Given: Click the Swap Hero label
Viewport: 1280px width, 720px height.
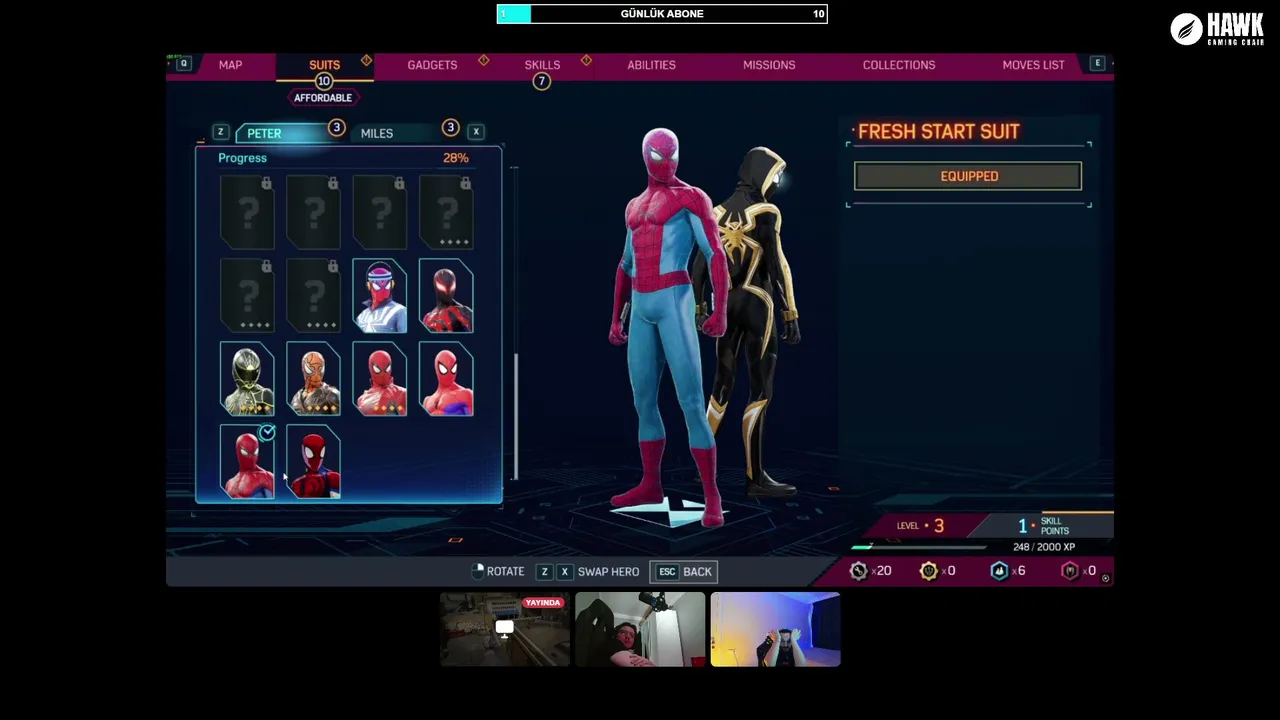Looking at the screenshot, I should [x=608, y=572].
